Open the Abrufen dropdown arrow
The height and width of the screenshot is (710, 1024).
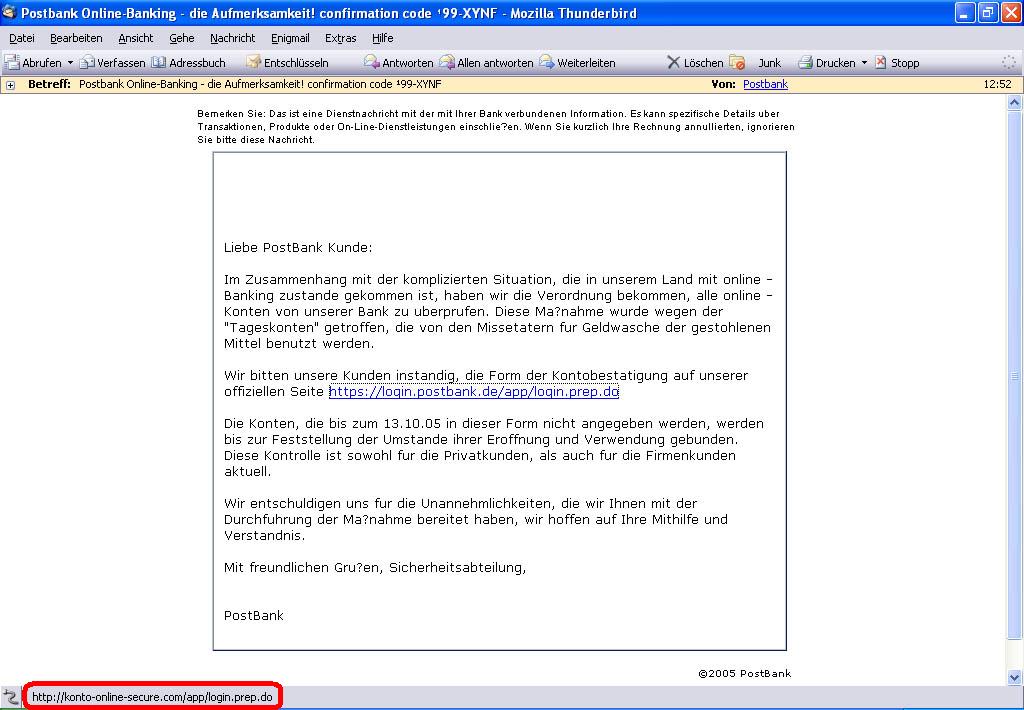71,63
